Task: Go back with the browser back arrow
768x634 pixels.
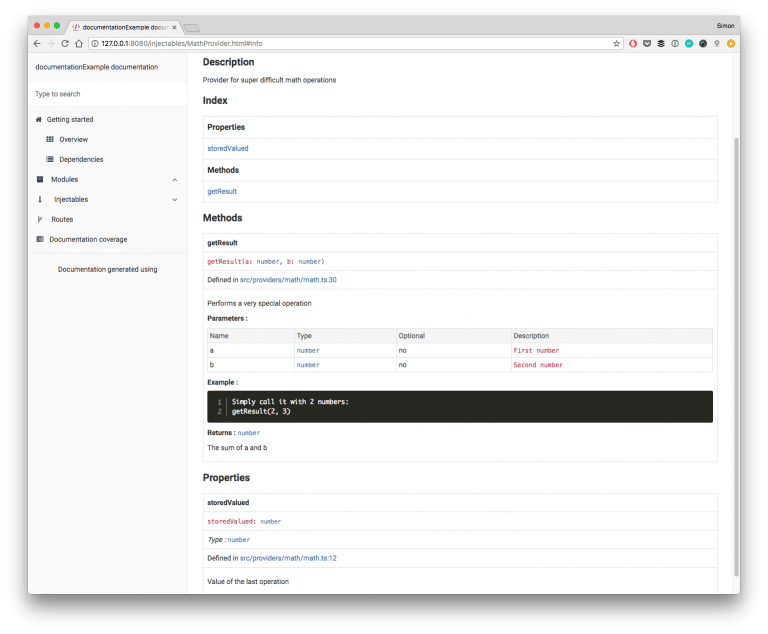Action: tap(37, 44)
